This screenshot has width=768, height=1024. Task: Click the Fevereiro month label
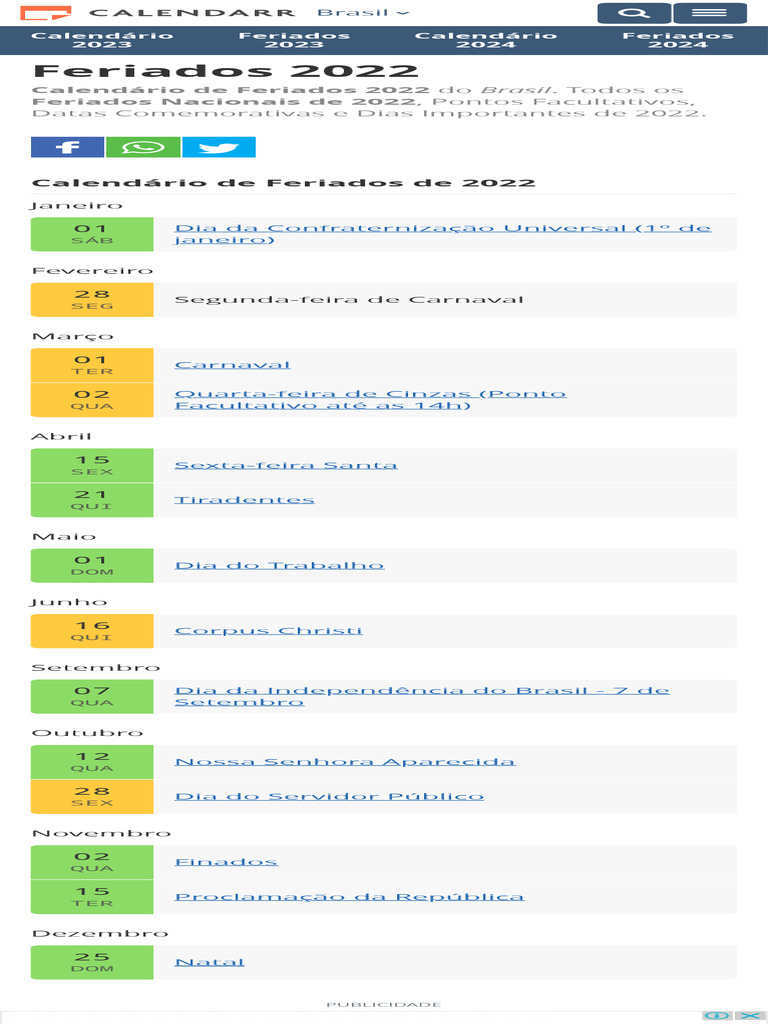tap(92, 271)
